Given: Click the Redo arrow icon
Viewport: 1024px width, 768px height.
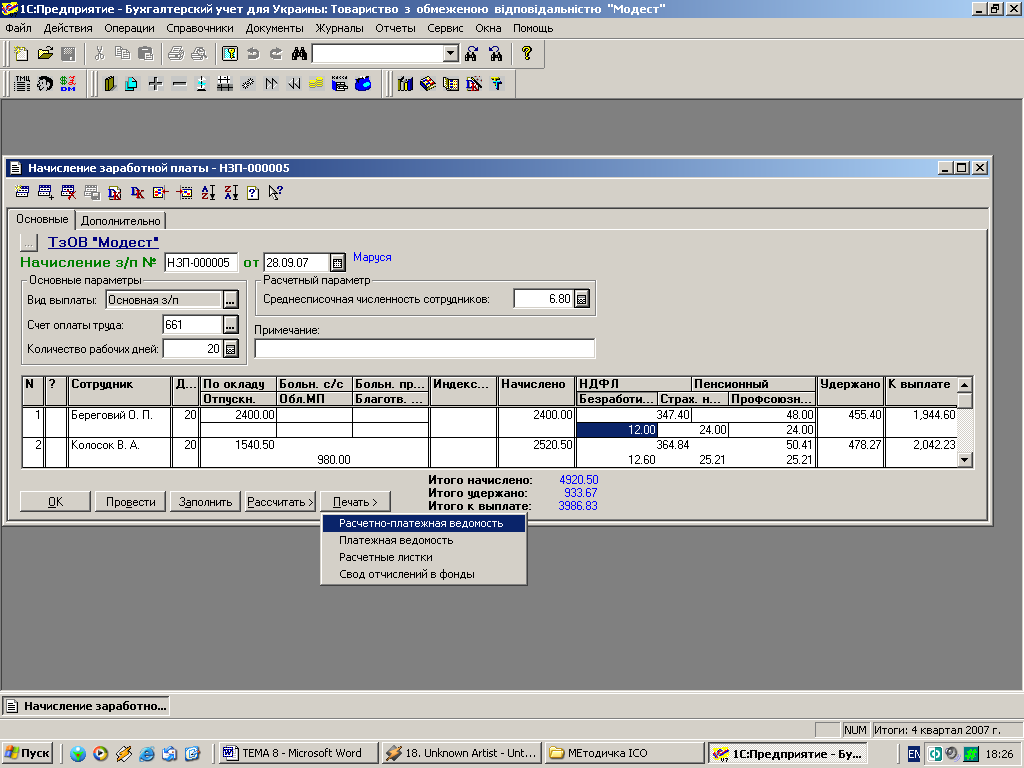Looking at the screenshot, I should pyautogui.click(x=276, y=54).
